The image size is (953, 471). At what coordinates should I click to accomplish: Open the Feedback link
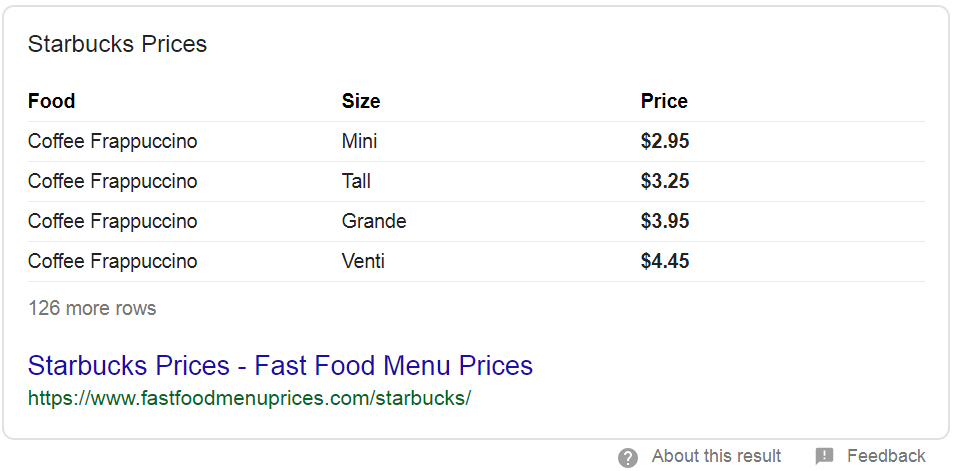886,456
